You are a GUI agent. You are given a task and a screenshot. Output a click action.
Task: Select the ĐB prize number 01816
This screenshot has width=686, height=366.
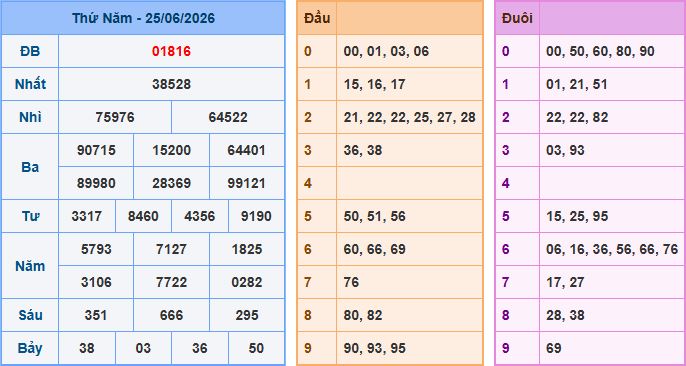tap(171, 52)
